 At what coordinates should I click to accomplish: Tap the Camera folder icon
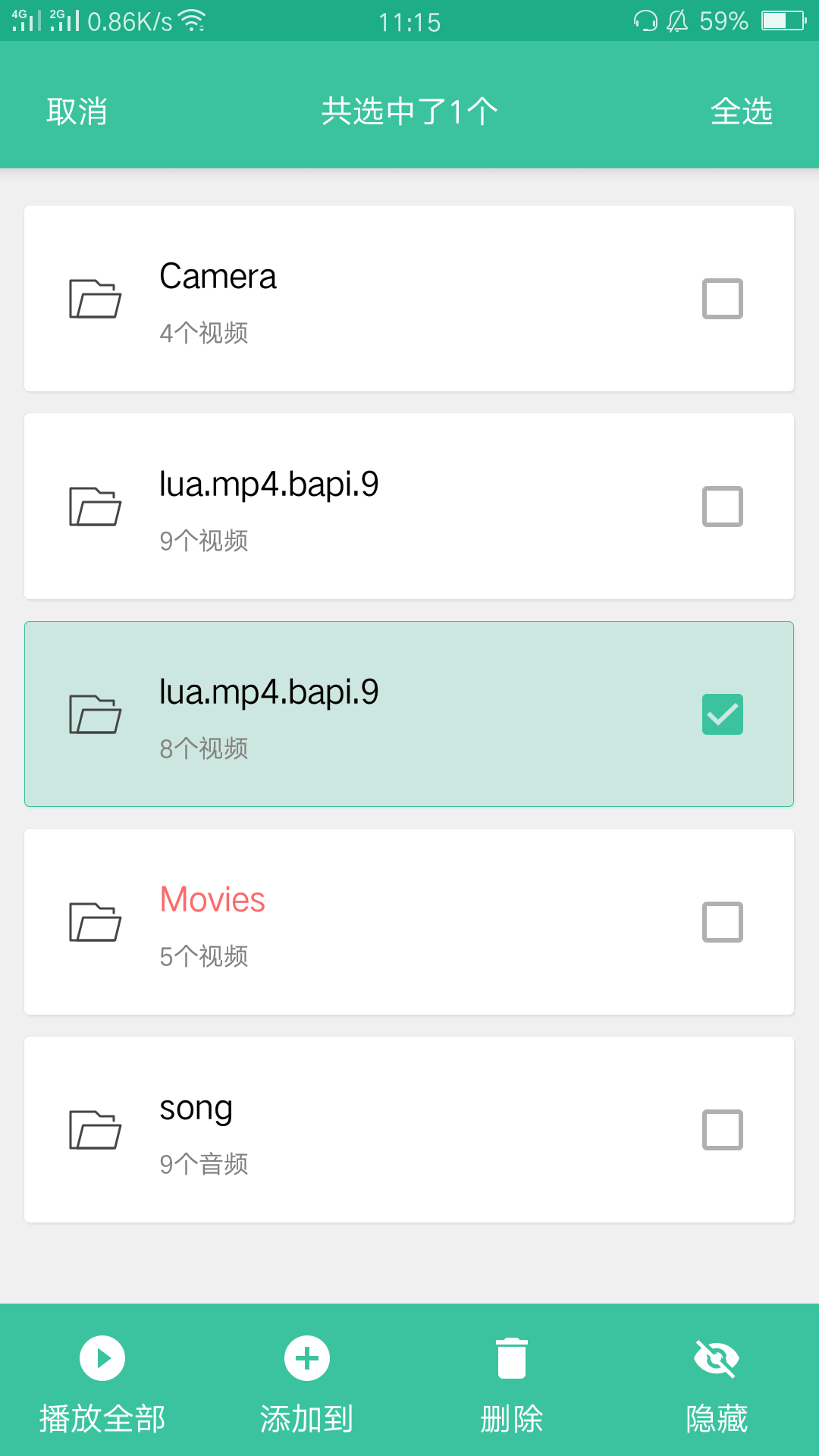(x=95, y=298)
